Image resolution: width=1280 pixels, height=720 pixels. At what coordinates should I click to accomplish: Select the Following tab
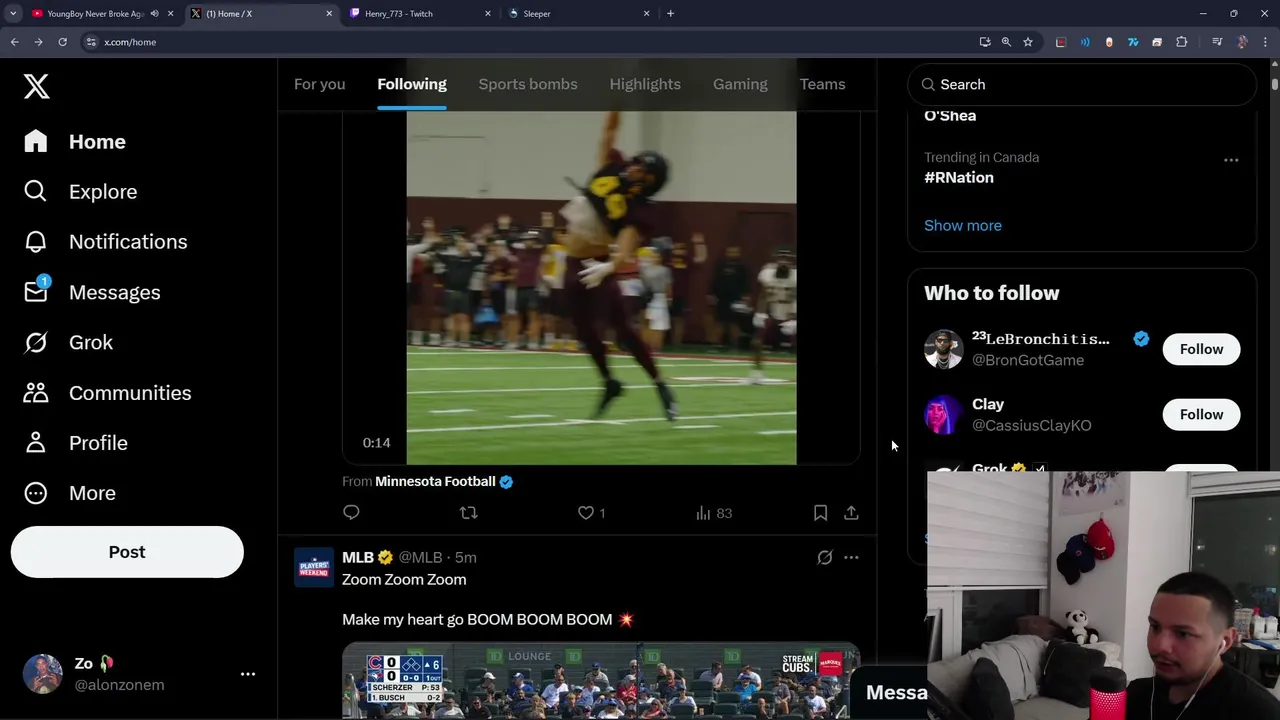pyautogui.click(x=412, y=84)
